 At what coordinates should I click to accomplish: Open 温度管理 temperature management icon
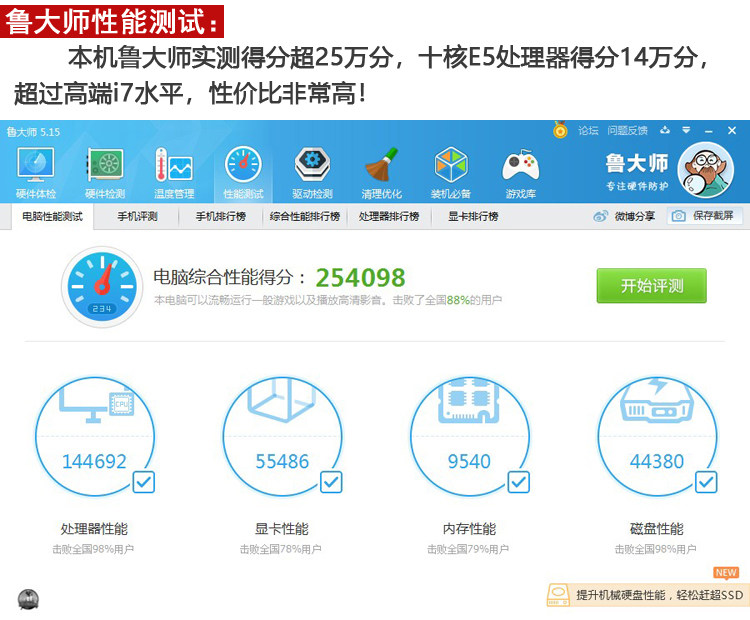(x=174, y=165)
